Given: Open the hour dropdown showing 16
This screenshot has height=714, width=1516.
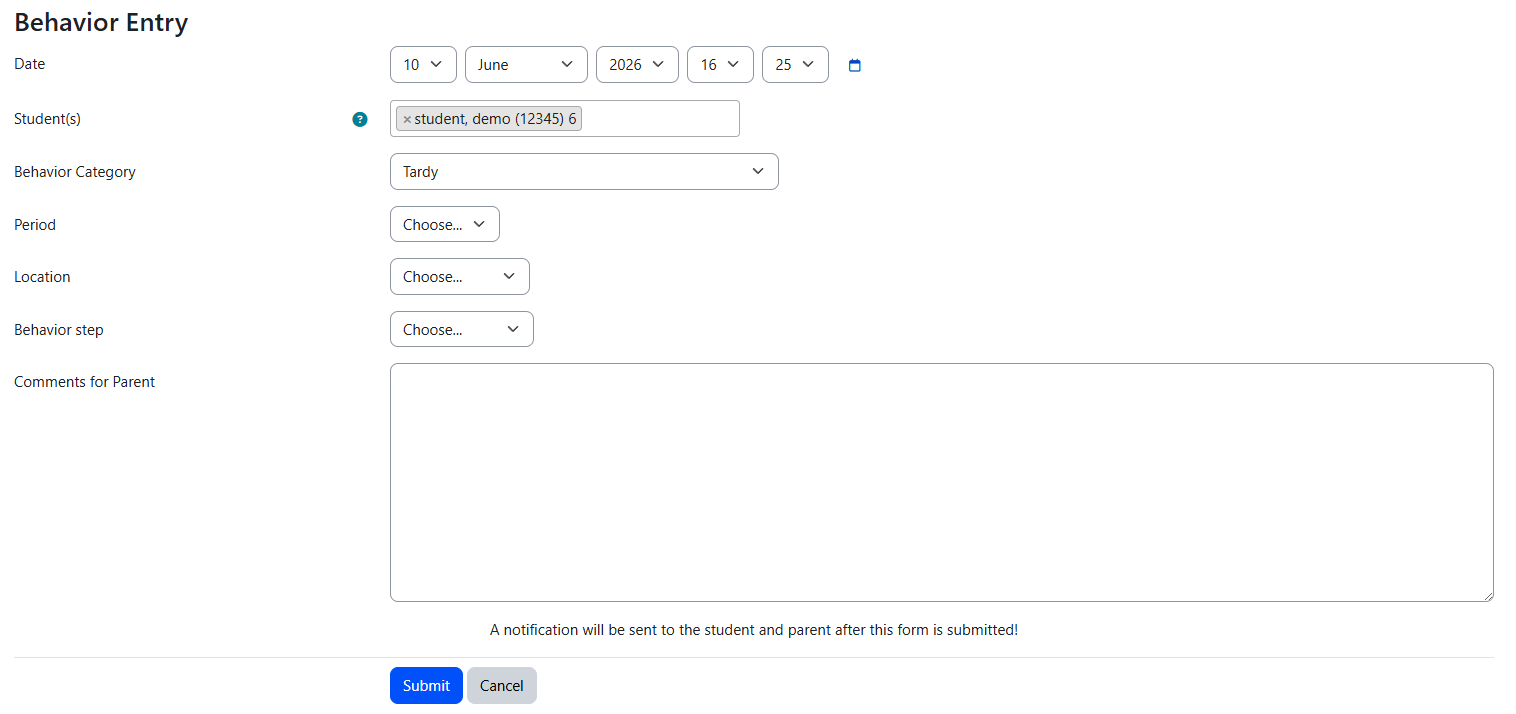Looking at the screenshot, I should coord(720,64).
